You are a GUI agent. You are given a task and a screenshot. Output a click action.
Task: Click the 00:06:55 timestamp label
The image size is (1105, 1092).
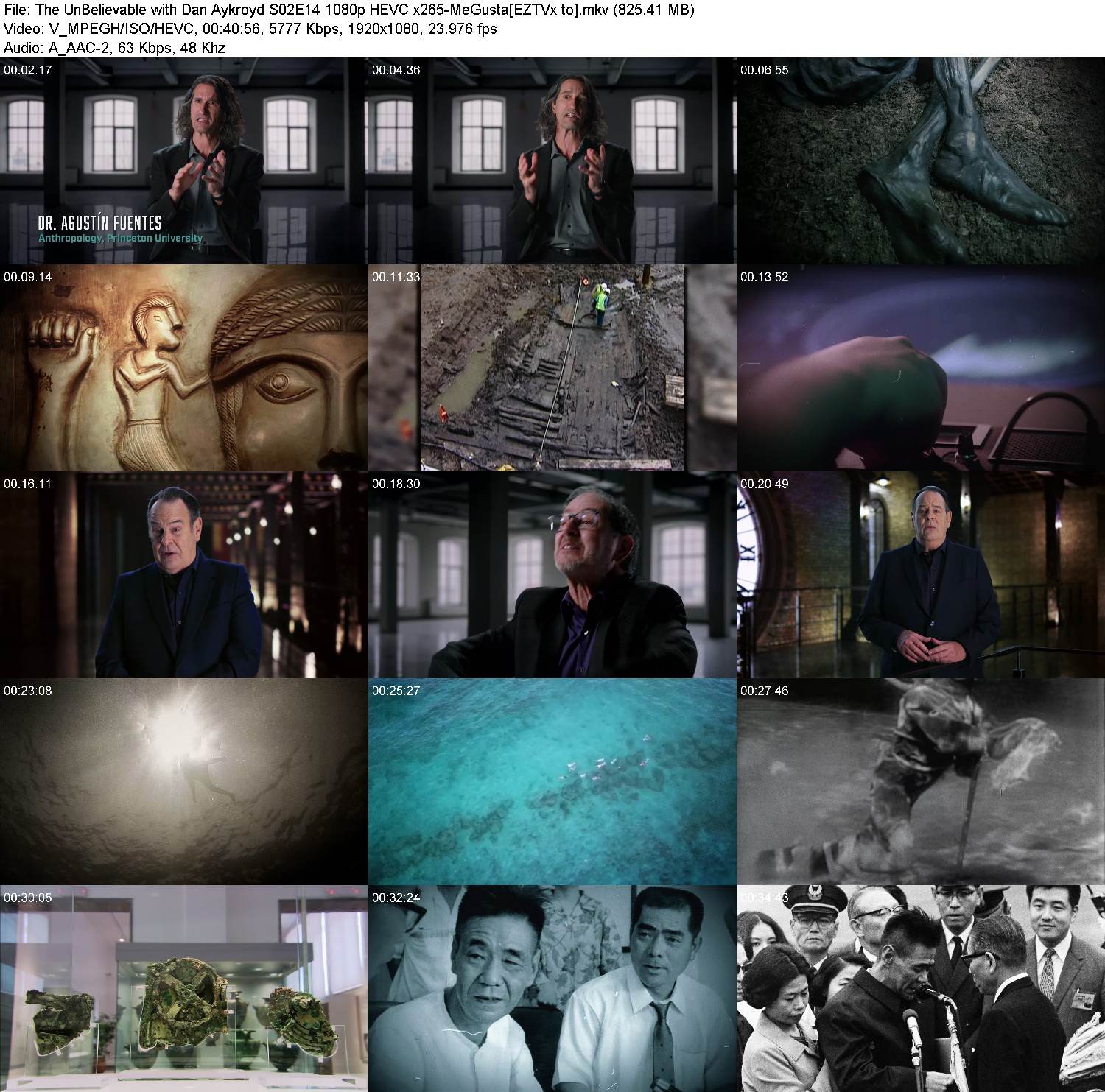click(x=764, y=70)
